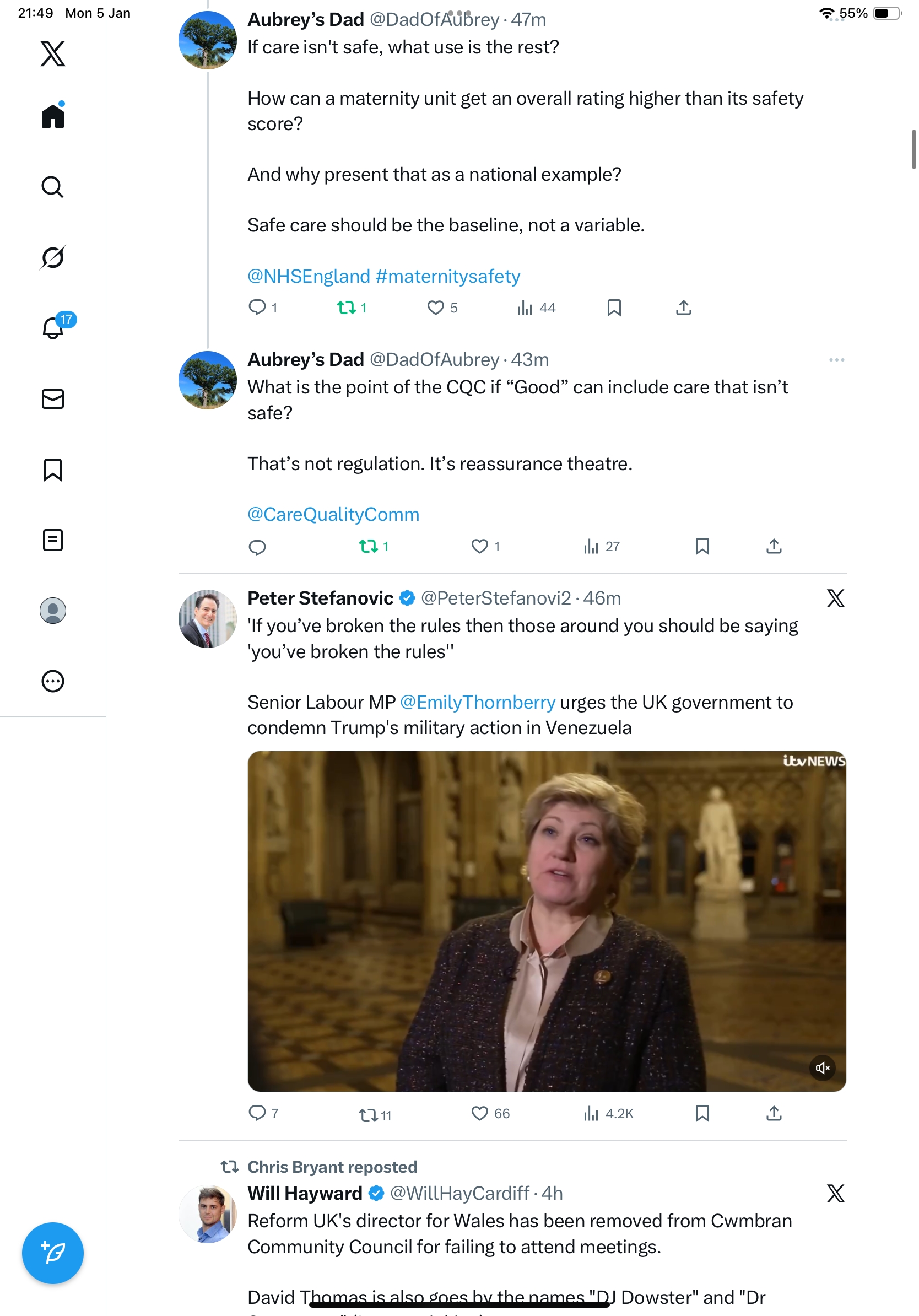Open the Grok icon in sidebar
919x1316 pixels.
(53, 257)
